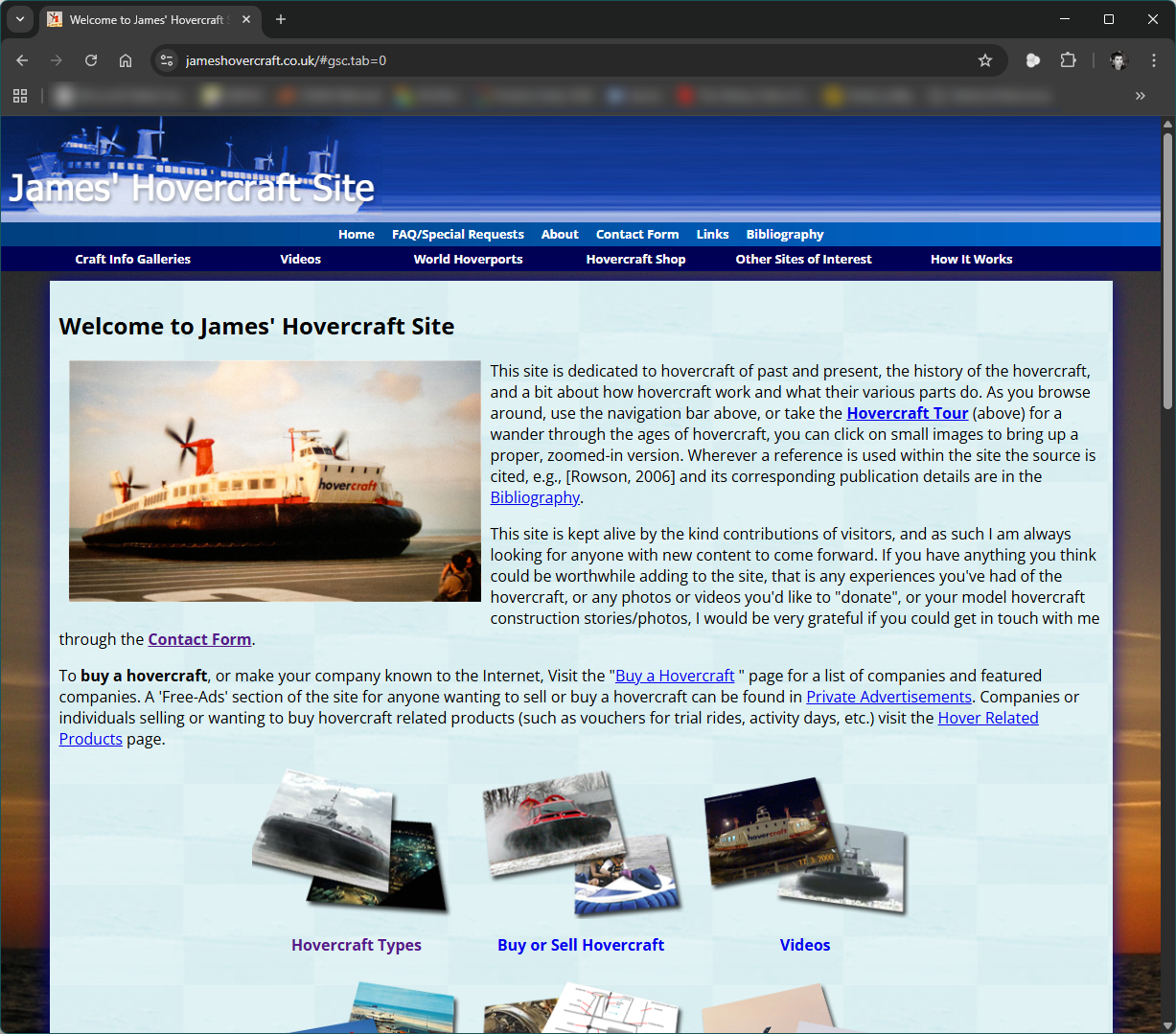Open a new browser tab

pos(281,19)
